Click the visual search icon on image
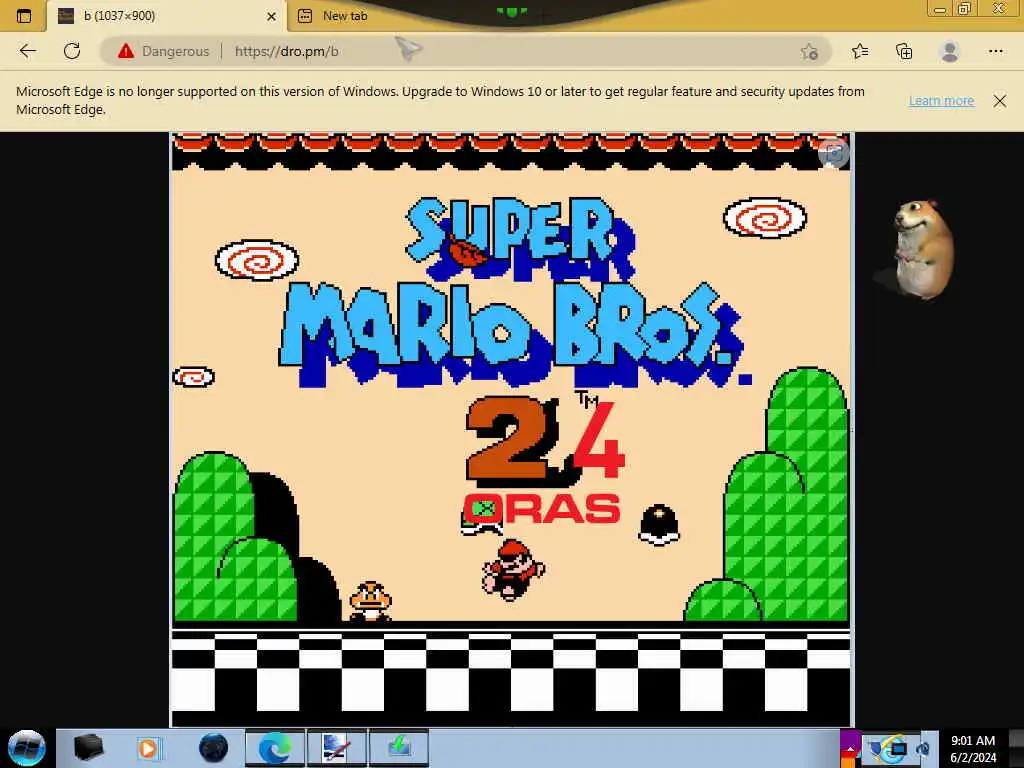 point(834,153)
